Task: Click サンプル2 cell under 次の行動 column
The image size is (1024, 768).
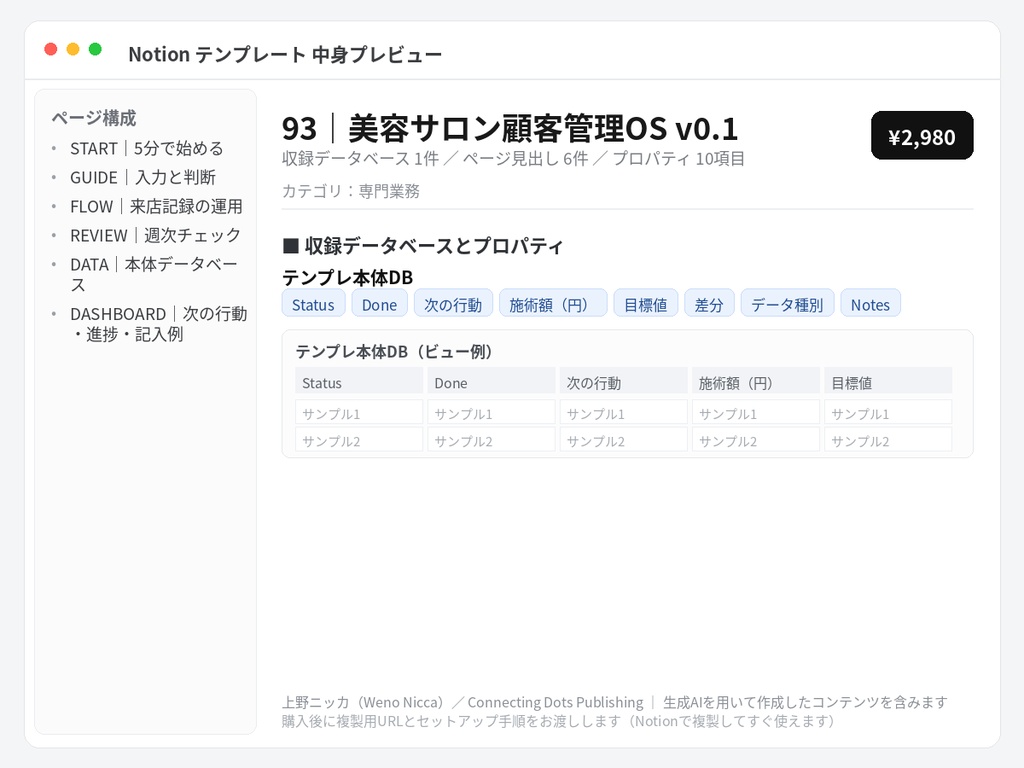Action: pyautogui.click(x=624, y=440)
